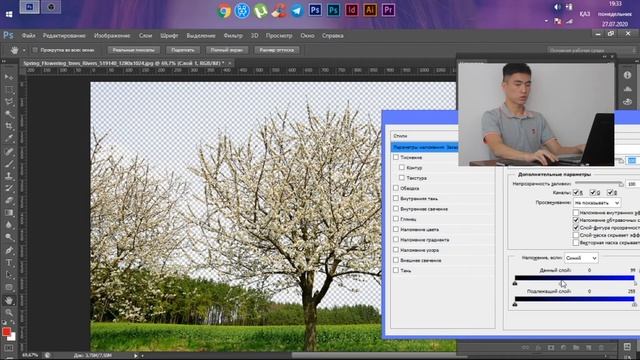Open Adobe Illustrator from the taskbar
Screen dimensions: 640x360
click(370, 10)
